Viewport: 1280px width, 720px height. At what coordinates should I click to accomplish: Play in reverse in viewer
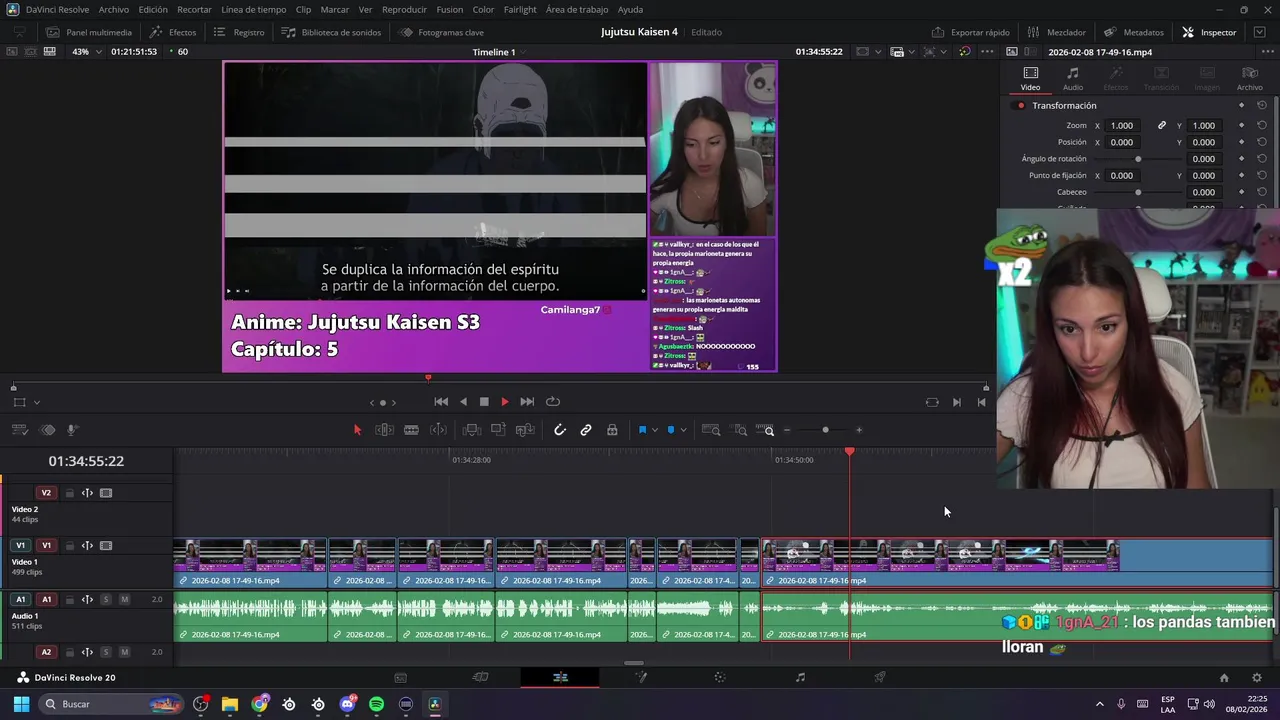[463, 402]
